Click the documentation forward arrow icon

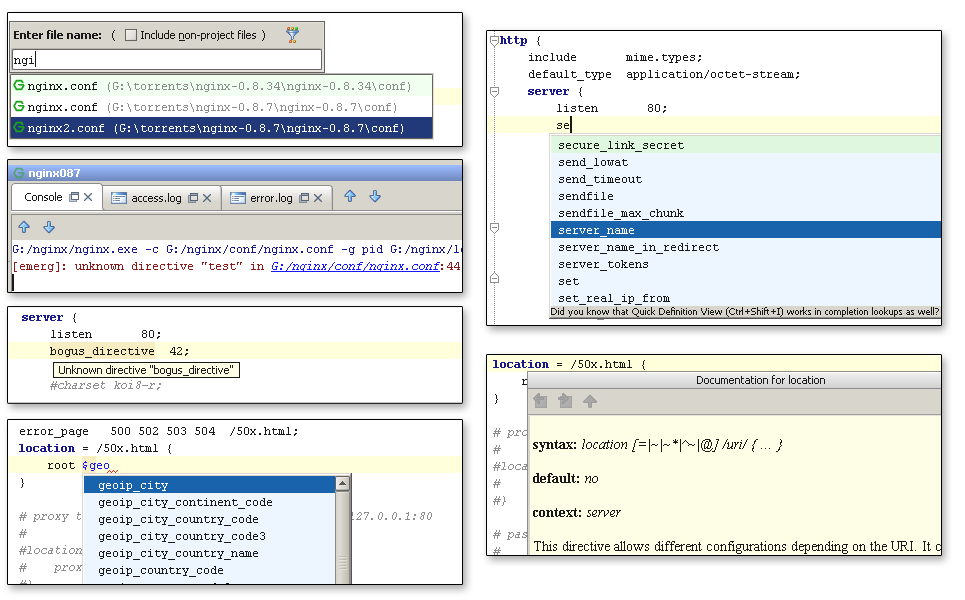[x=565, y=401]
